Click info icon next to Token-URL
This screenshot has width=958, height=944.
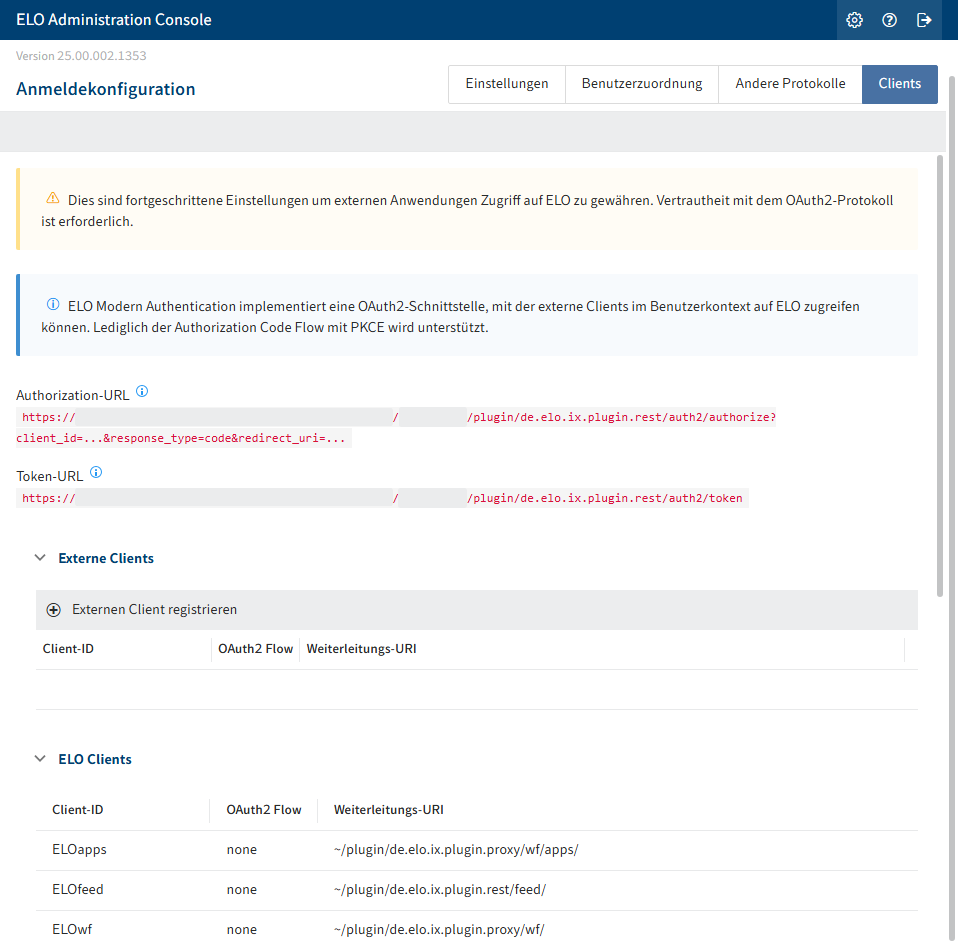click(96, 474)
